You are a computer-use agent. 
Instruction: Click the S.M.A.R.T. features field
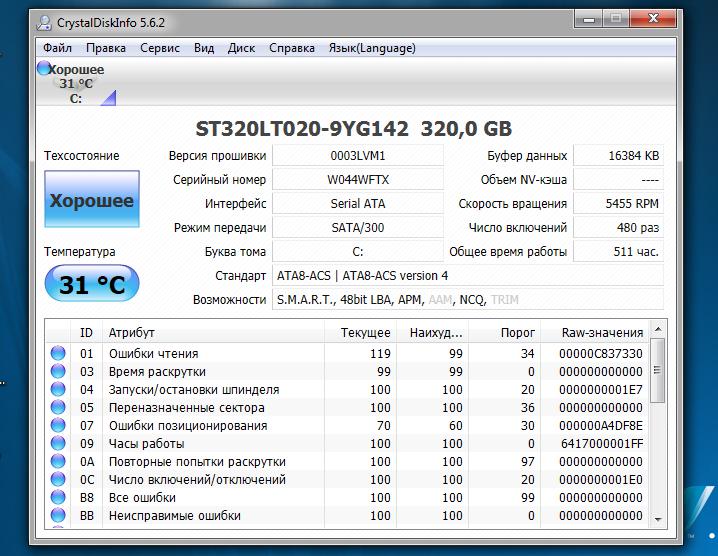pos(468,300)
